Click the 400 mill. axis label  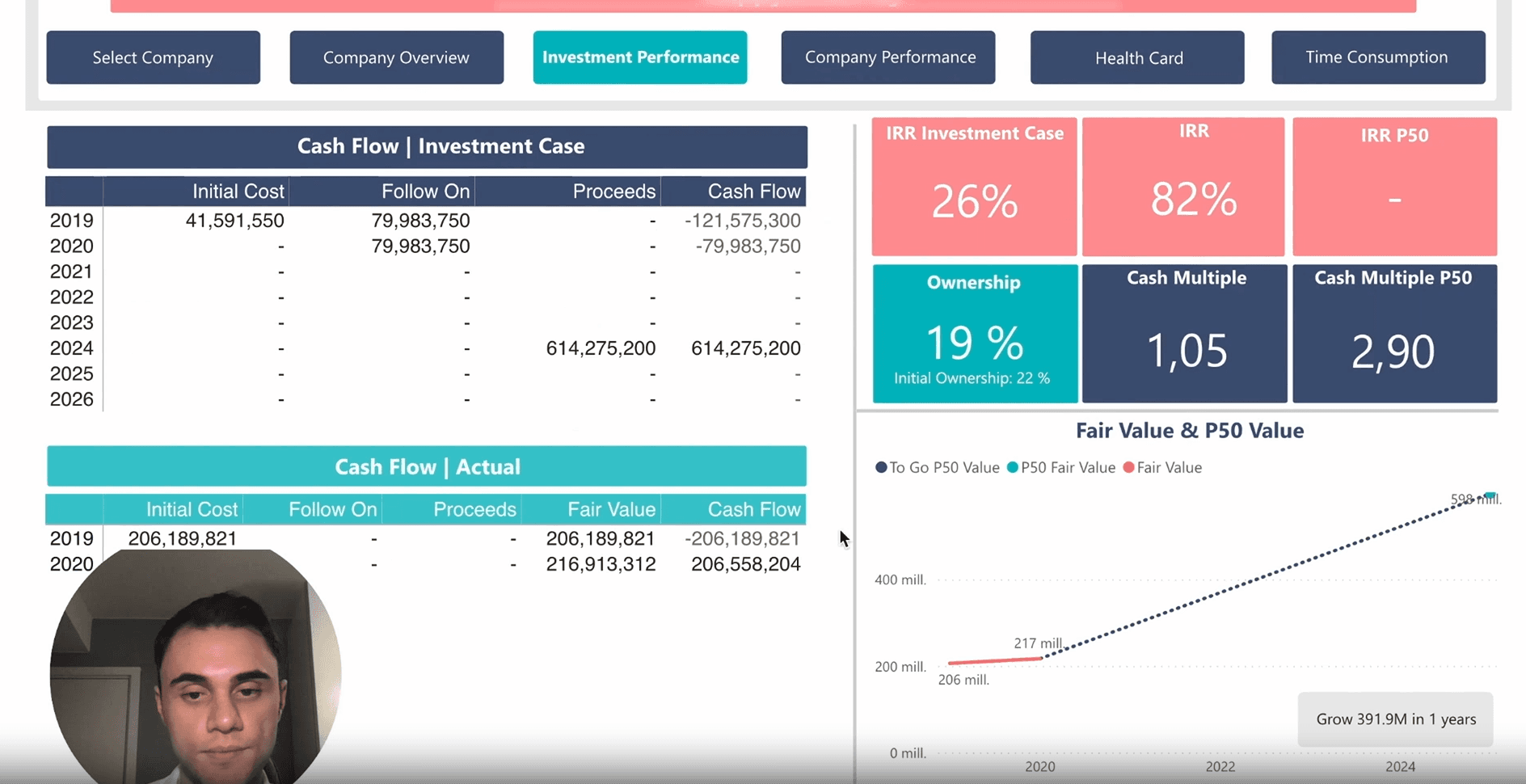(900, 580)
